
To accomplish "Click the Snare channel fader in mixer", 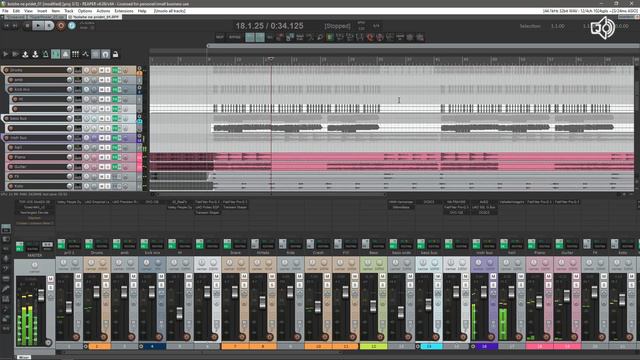I will click(x=235, y=292).
